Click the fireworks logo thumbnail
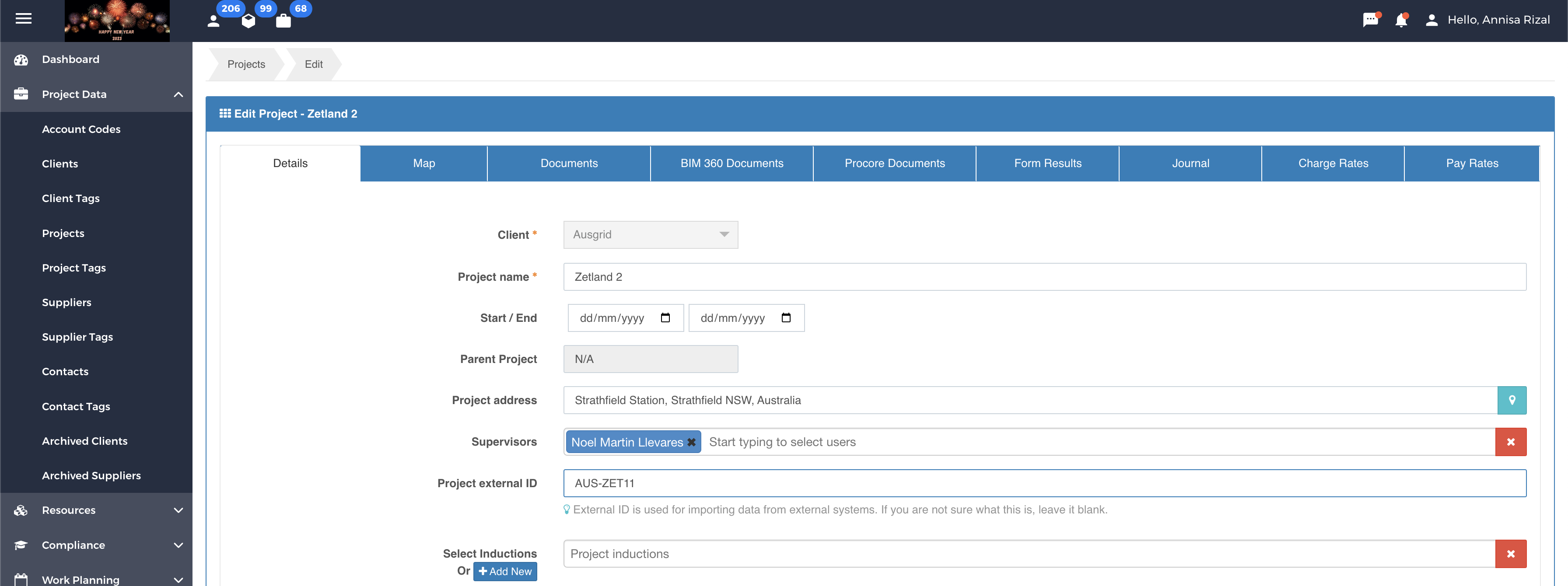This screenshot has width=1568, height=586. click(117, 21)
